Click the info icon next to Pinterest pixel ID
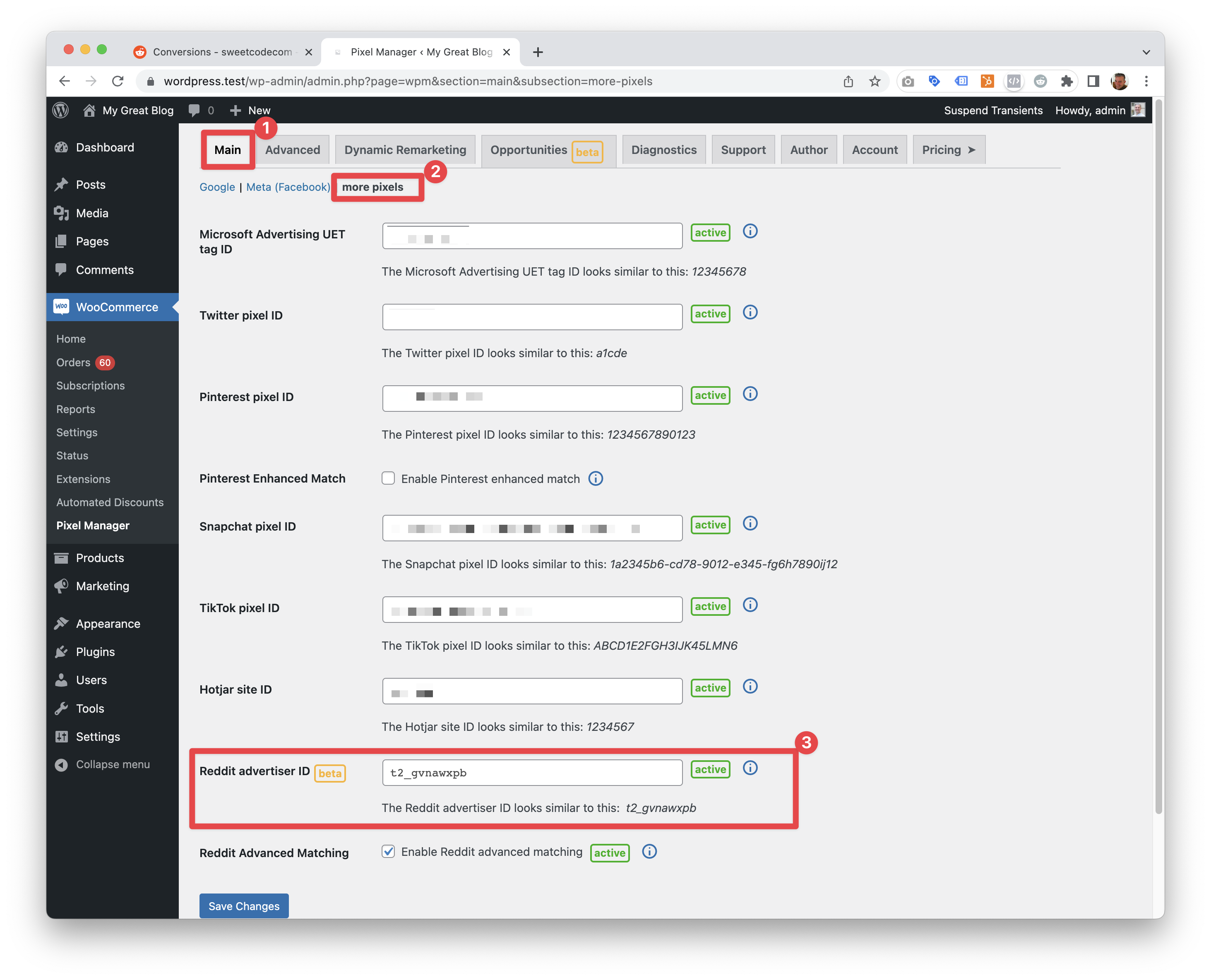This screenshot has height=980, width=1211. (x=752, y=395)
